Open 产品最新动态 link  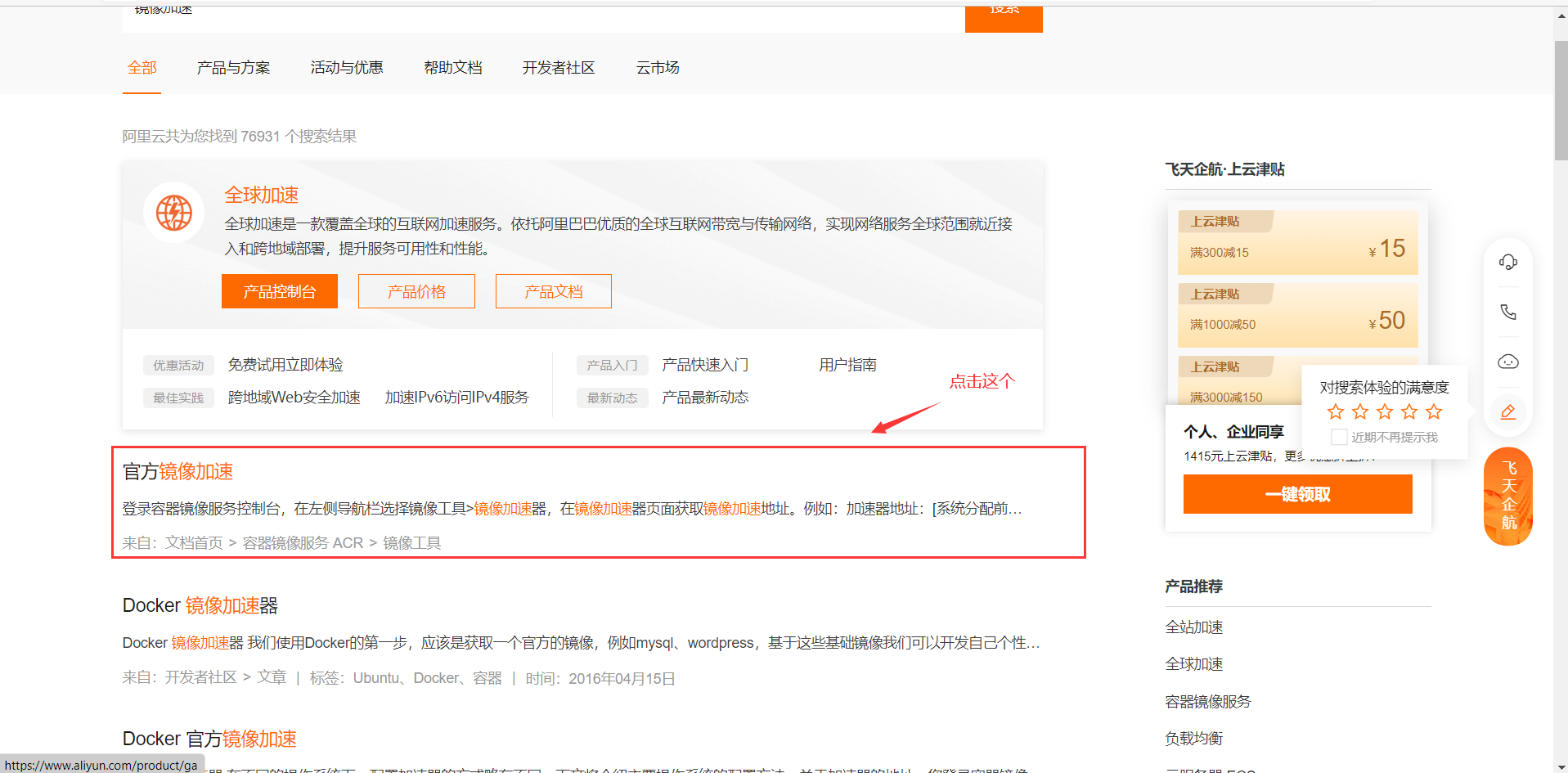[x=705, y=398]
